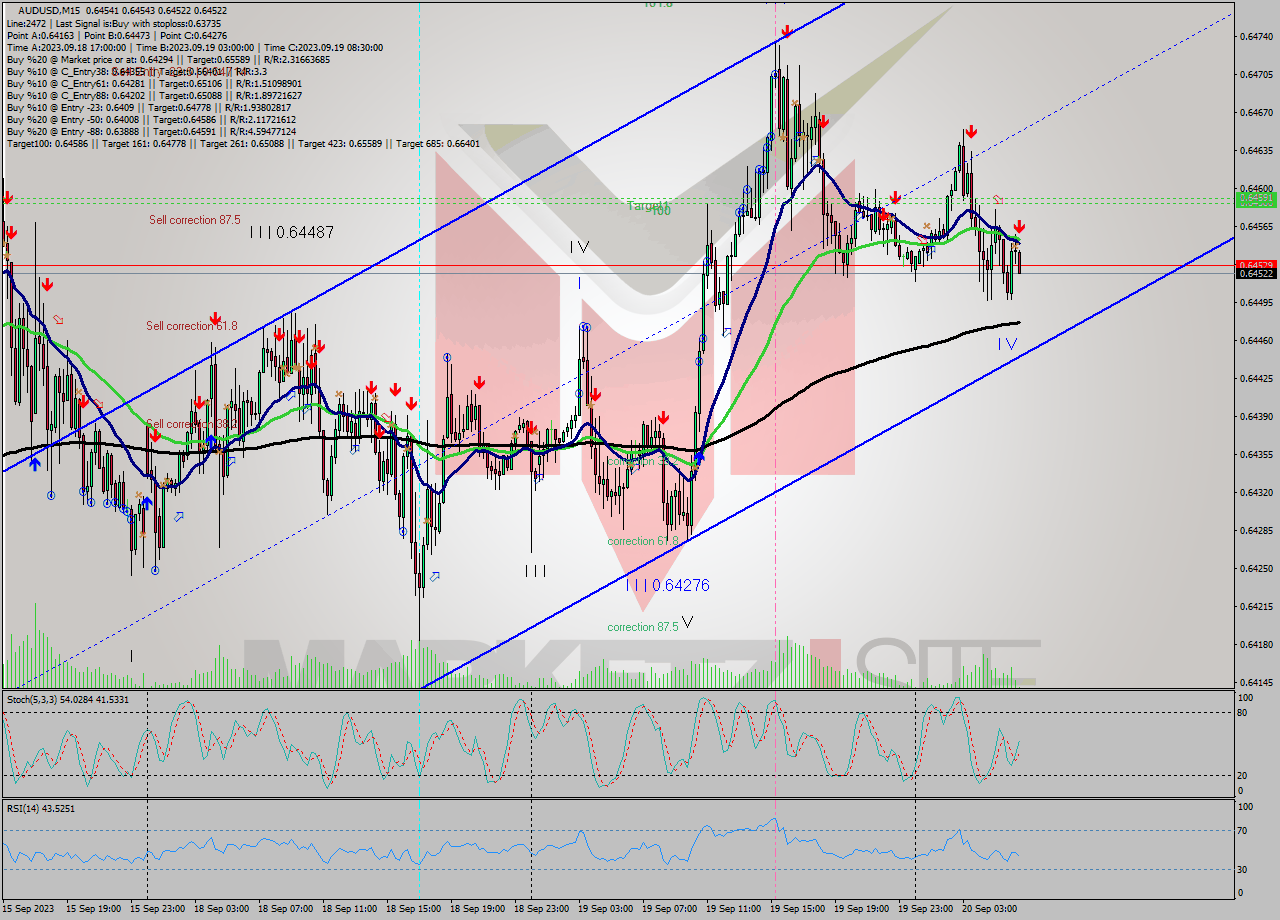Select the red sell arrow above highest peak
The height and width of the screenshot is (920, 1280).
[x=786, y=32]
